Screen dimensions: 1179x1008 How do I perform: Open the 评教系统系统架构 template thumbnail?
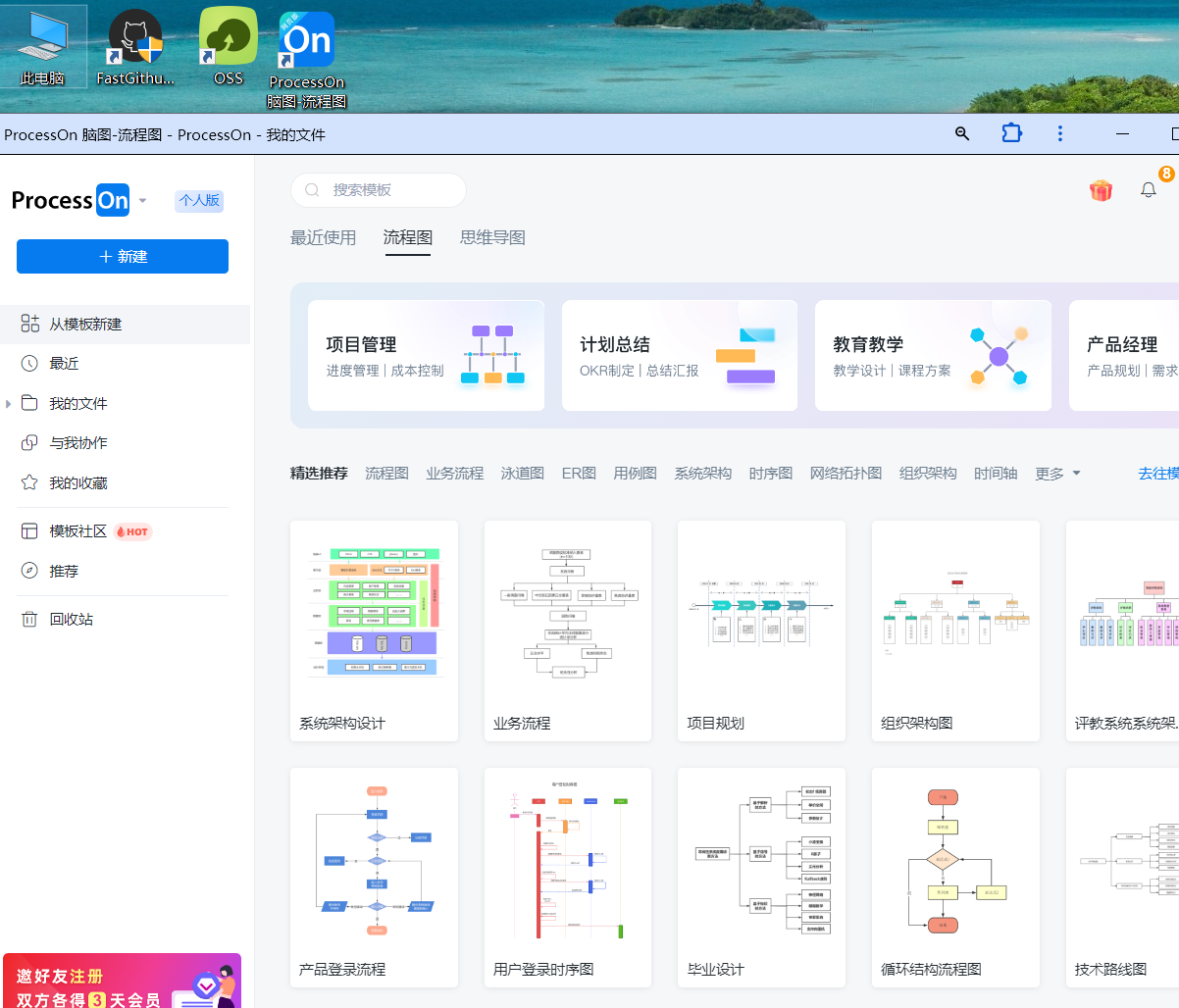(1122, 630)
